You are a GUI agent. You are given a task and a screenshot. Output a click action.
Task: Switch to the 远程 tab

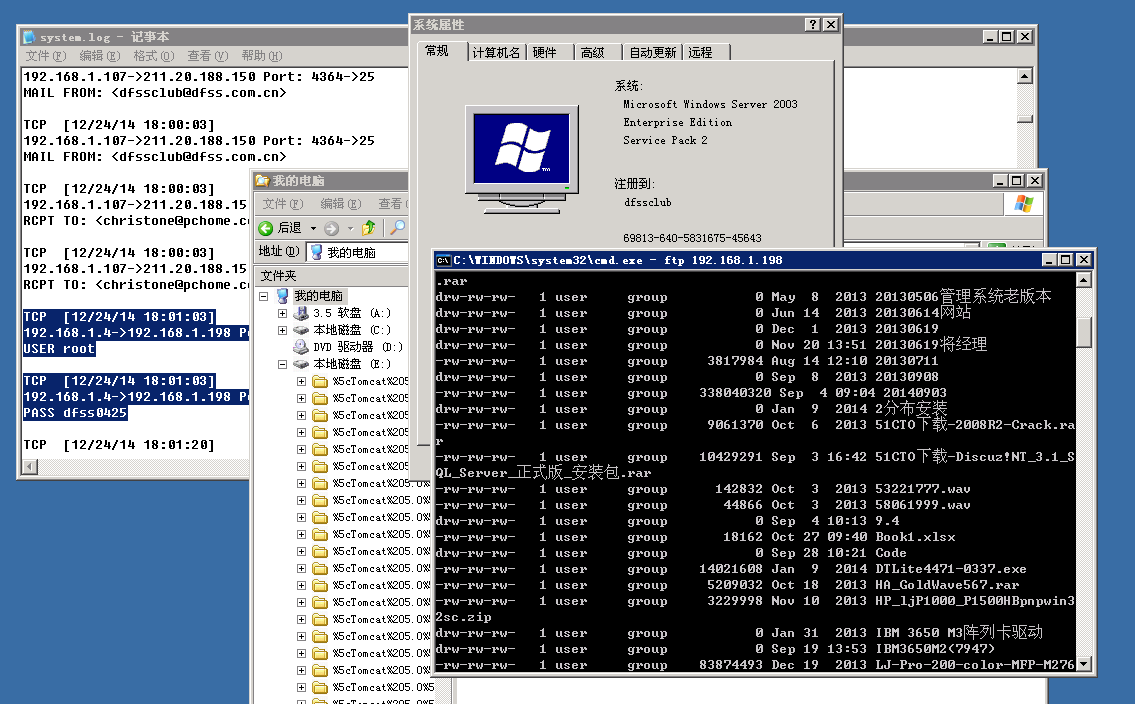click(700, 52)
